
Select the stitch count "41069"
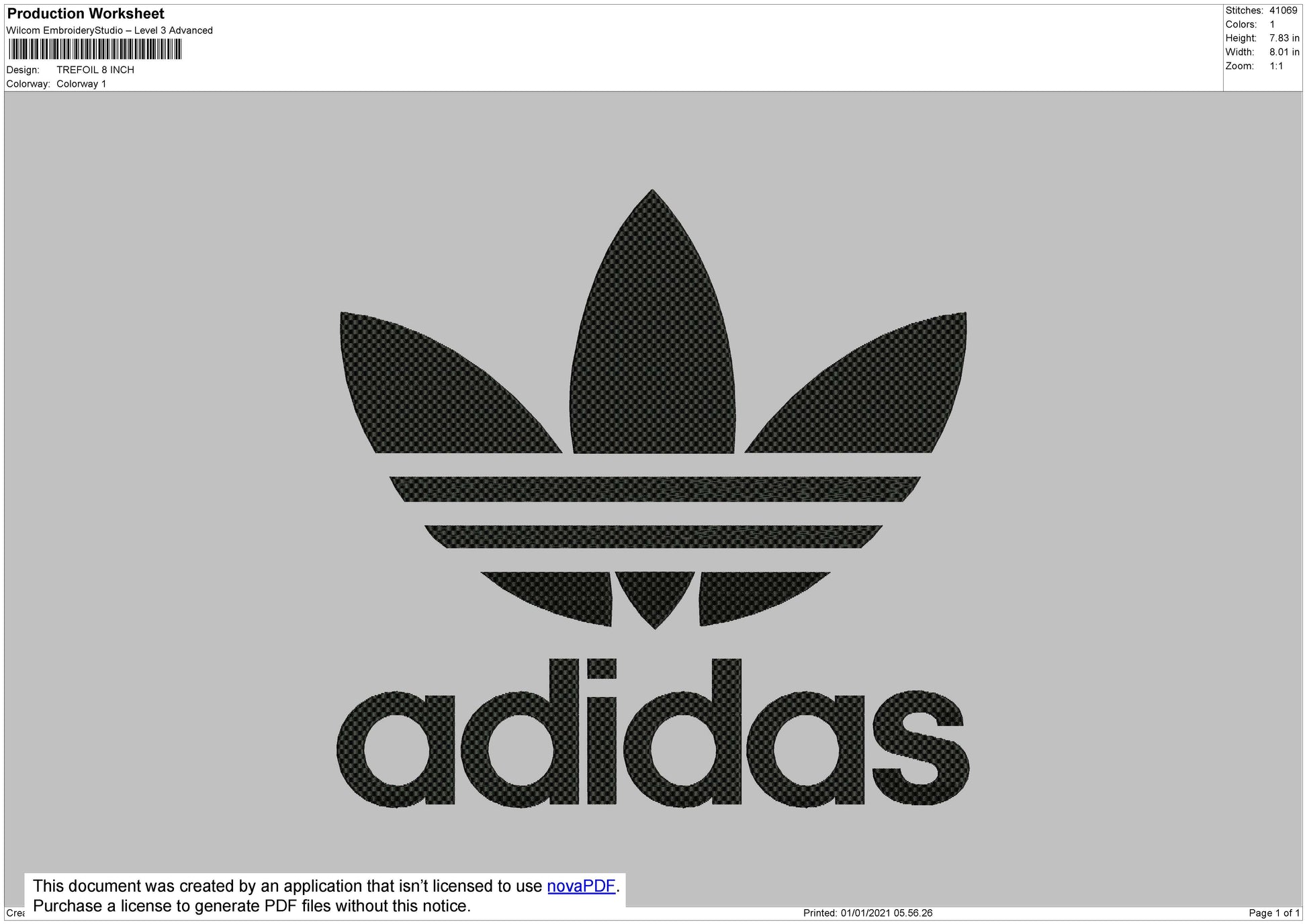[1283, 11]
